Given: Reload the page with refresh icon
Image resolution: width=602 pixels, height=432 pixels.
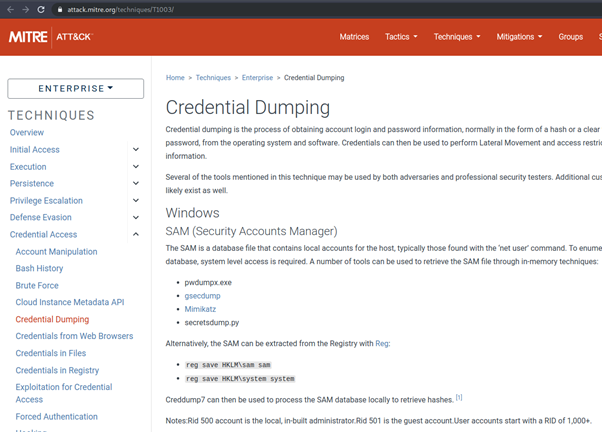Looking at the screenshot, I should pos(41,9).
